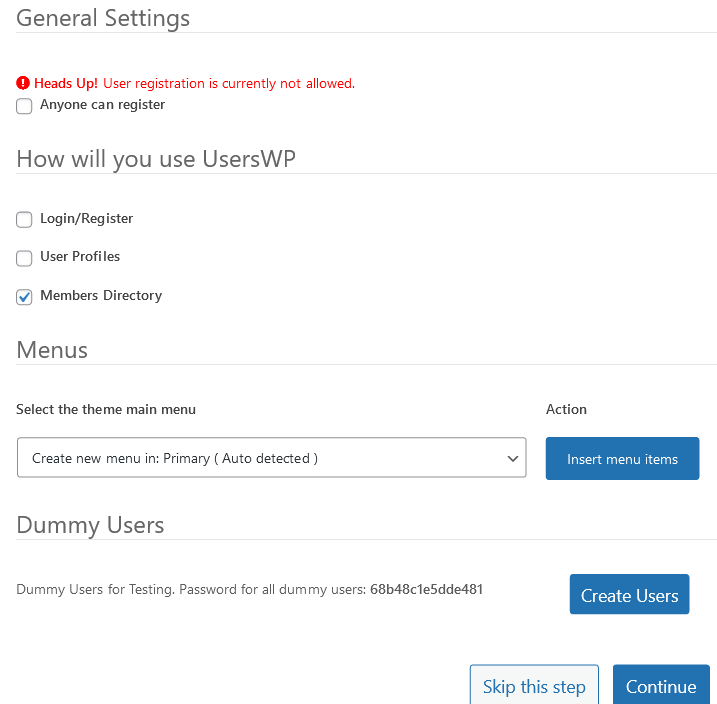Uncheck the Members Directory checkbox
The image size is (717, 704).
[x=24, y=297]
